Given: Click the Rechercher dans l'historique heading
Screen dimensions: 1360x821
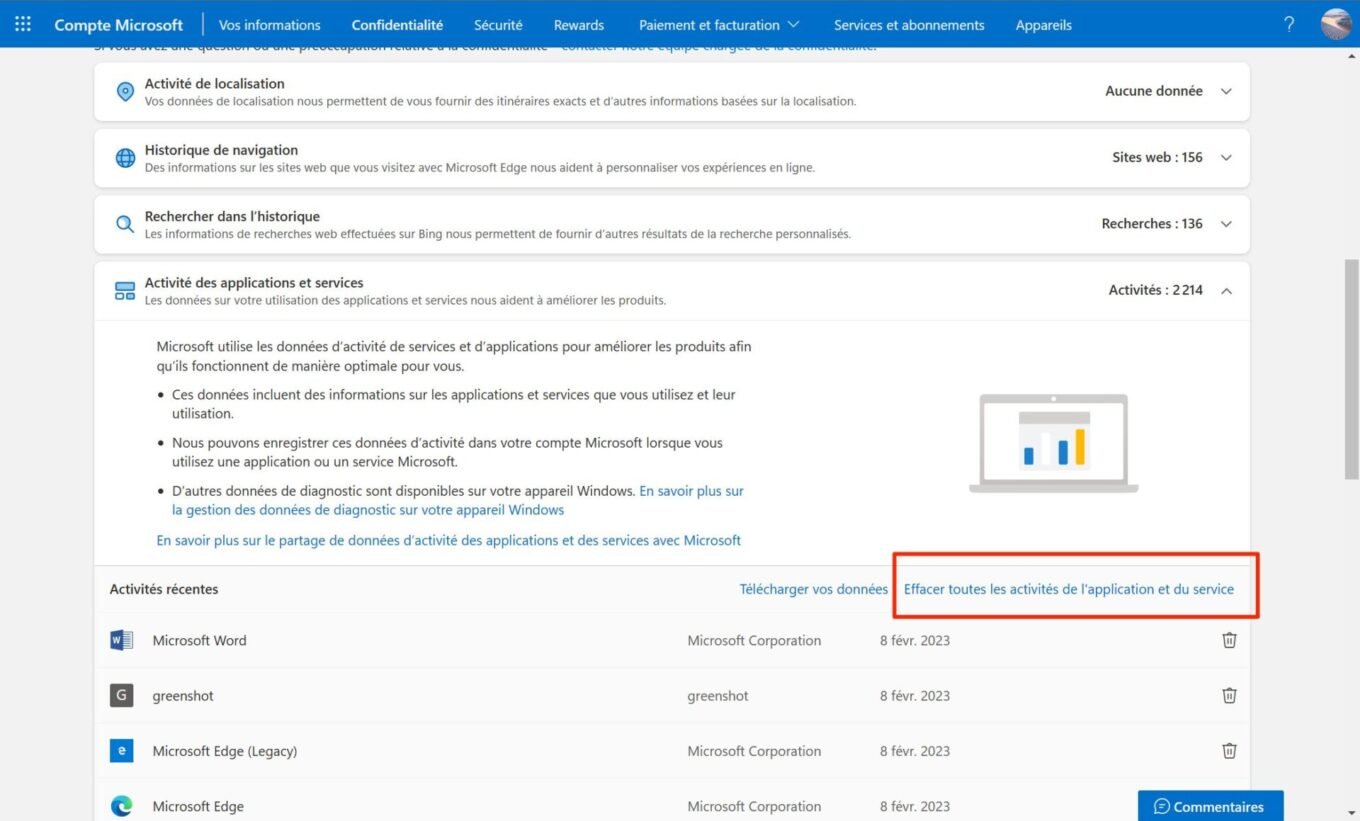Looking at the screenshot, I should coord(232,216).
